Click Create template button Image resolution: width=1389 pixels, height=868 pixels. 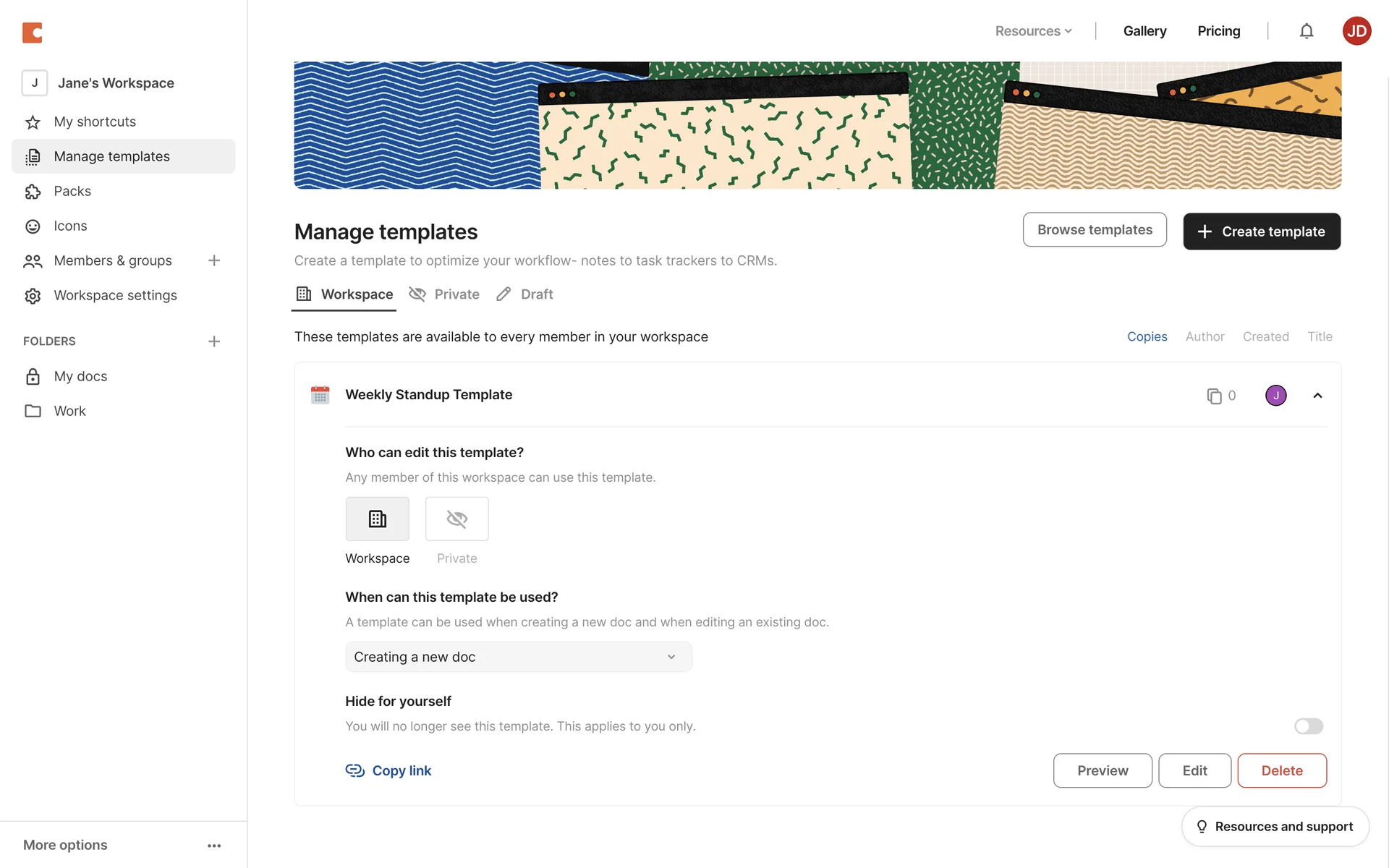click(1261, 231)
